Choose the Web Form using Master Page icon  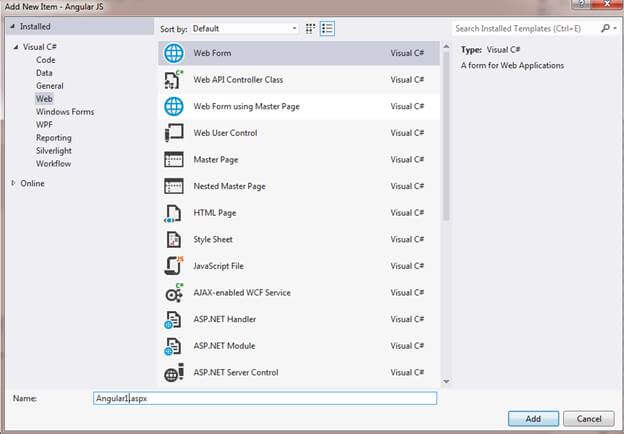(174, 106)
